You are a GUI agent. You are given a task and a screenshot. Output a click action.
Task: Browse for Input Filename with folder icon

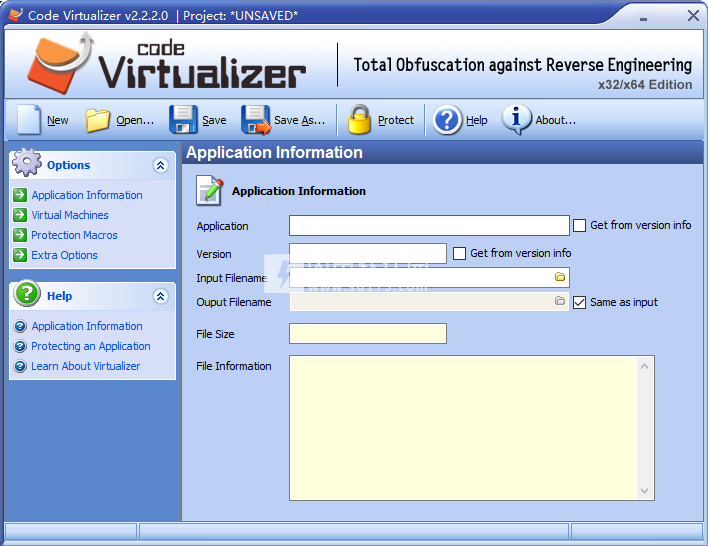point(560,277)
